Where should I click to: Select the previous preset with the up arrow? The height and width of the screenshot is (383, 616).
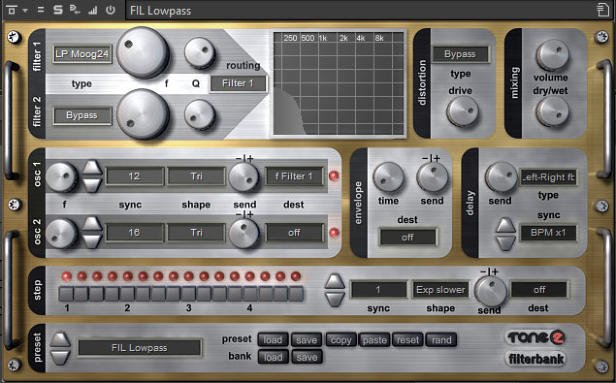point(60,339)
